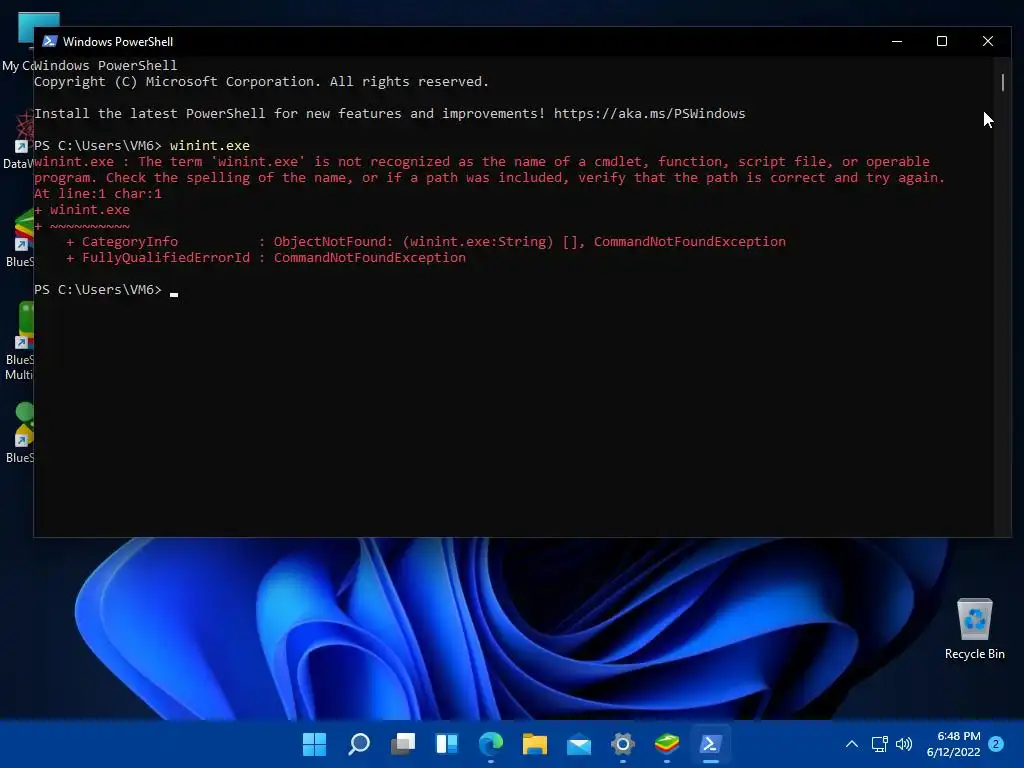
Task: Open Settings gear on taskbar
Action: pyautogui.click(x=623, y=744)
